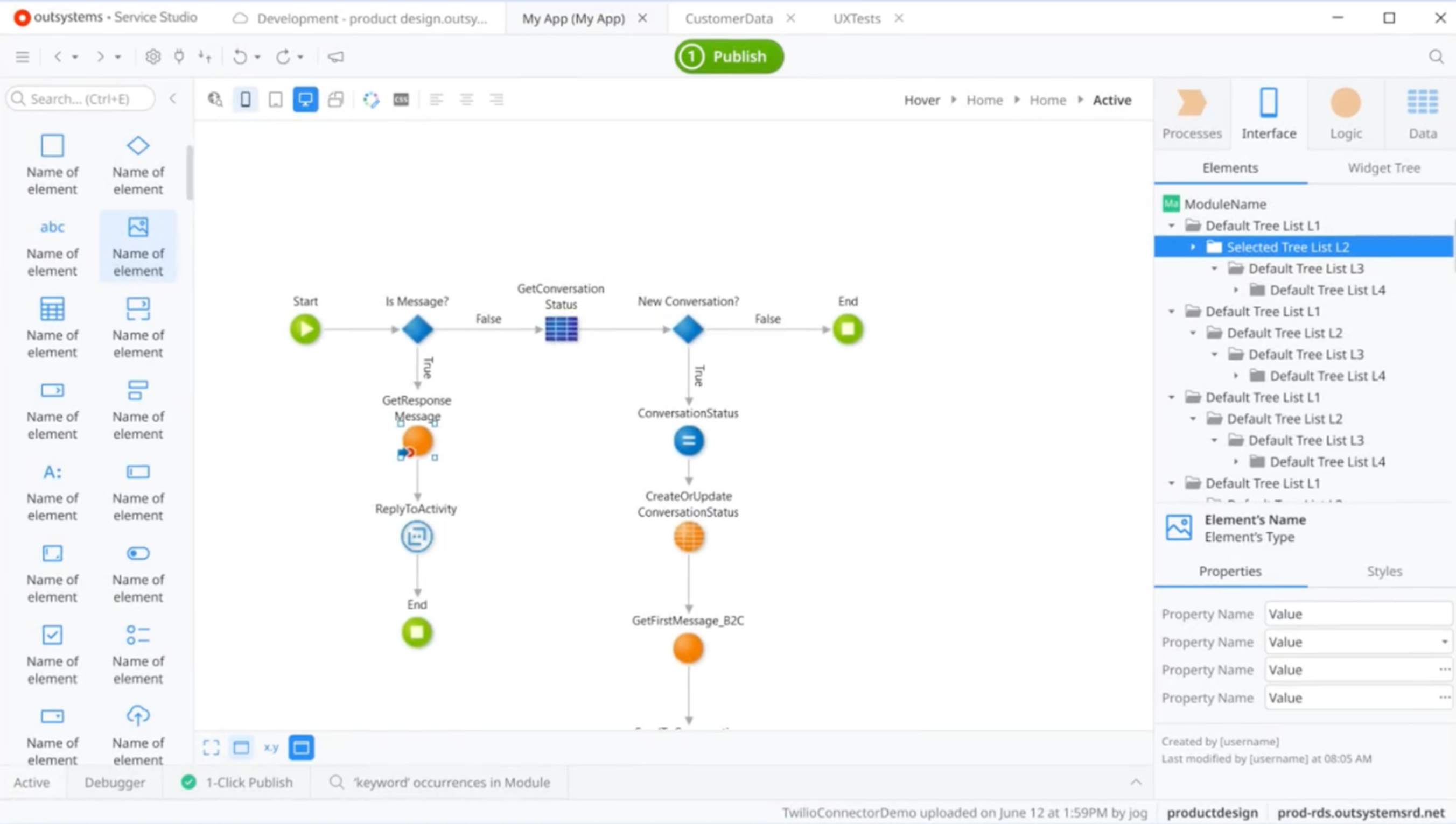Open the CustomerData tab
This screenshot has height=824, width=1456.
[x=729, y=18]
